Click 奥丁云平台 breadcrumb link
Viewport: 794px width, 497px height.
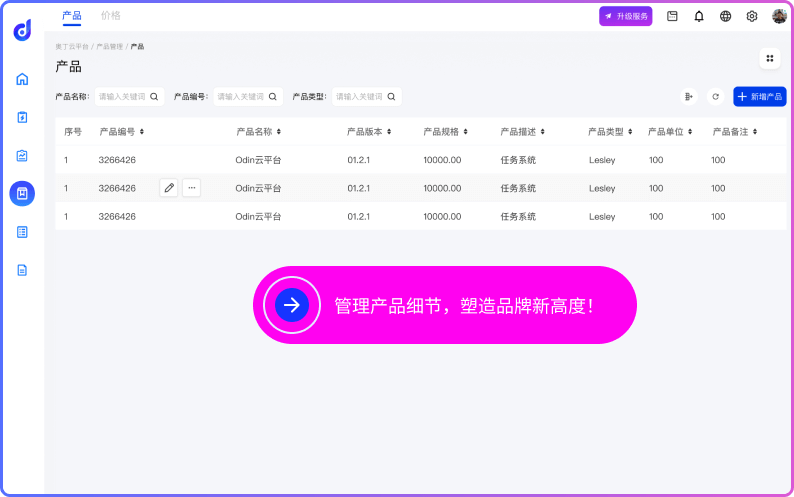[x=72, y=47]
